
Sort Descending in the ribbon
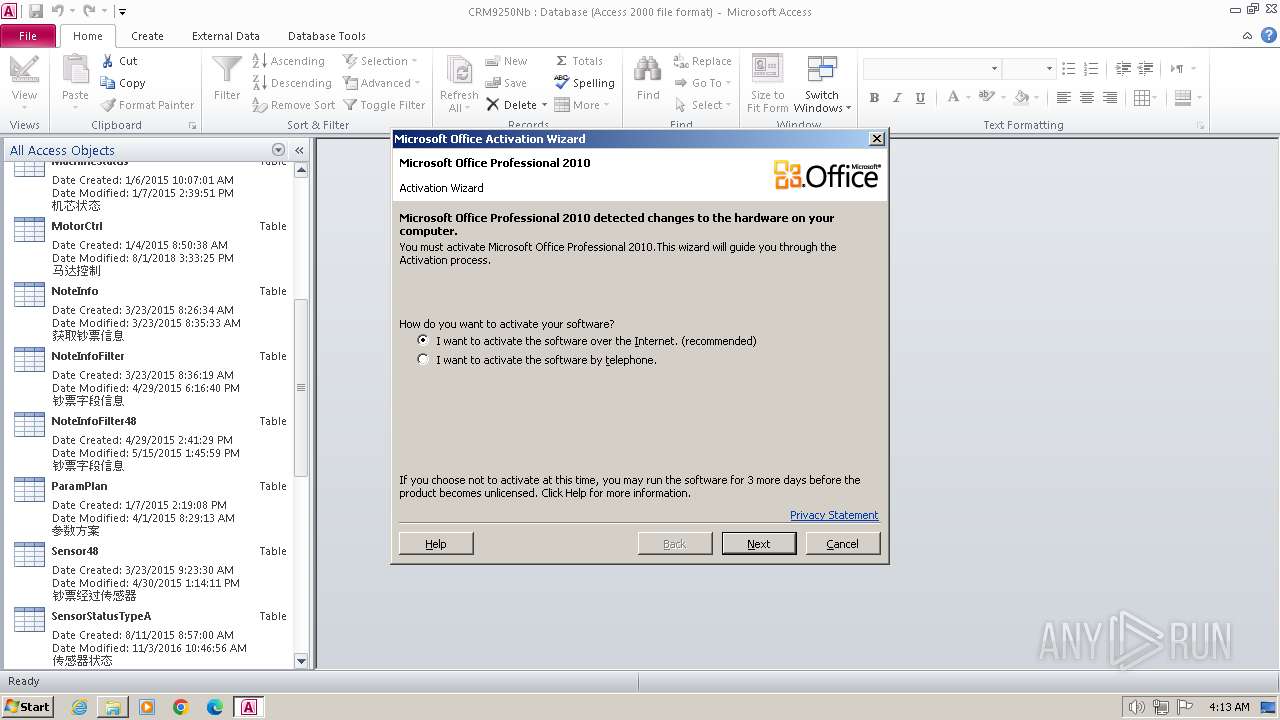tap(291, 83)
